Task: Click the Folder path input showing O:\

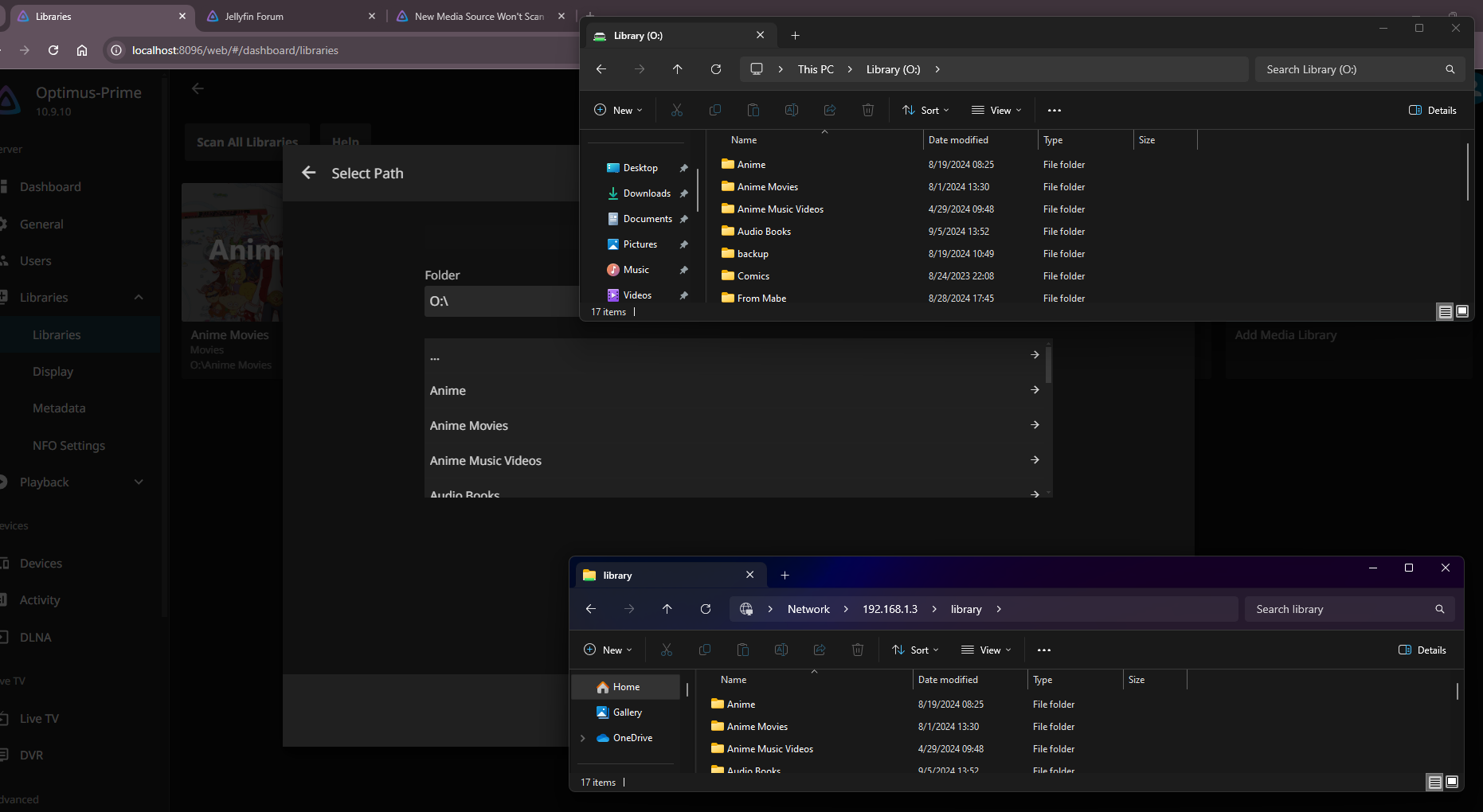Action: click(502, 301)
